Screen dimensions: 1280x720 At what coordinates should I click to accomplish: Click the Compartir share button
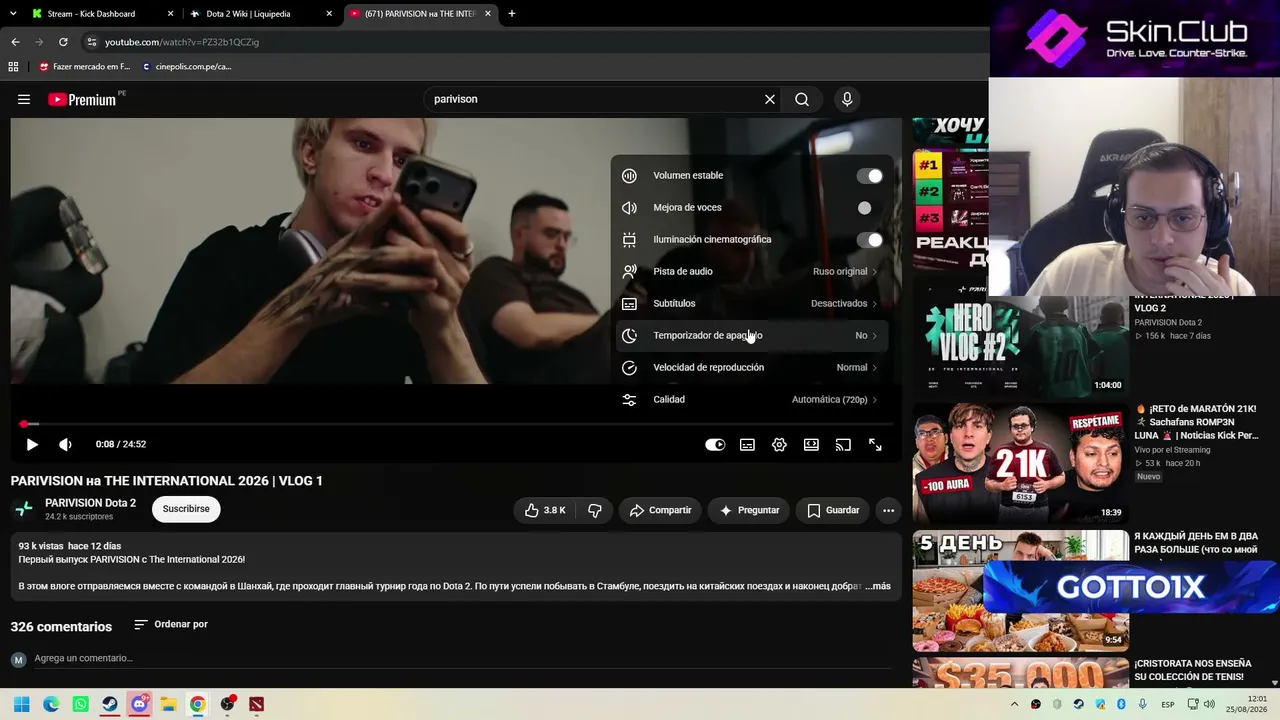click(x=660, y=510)
